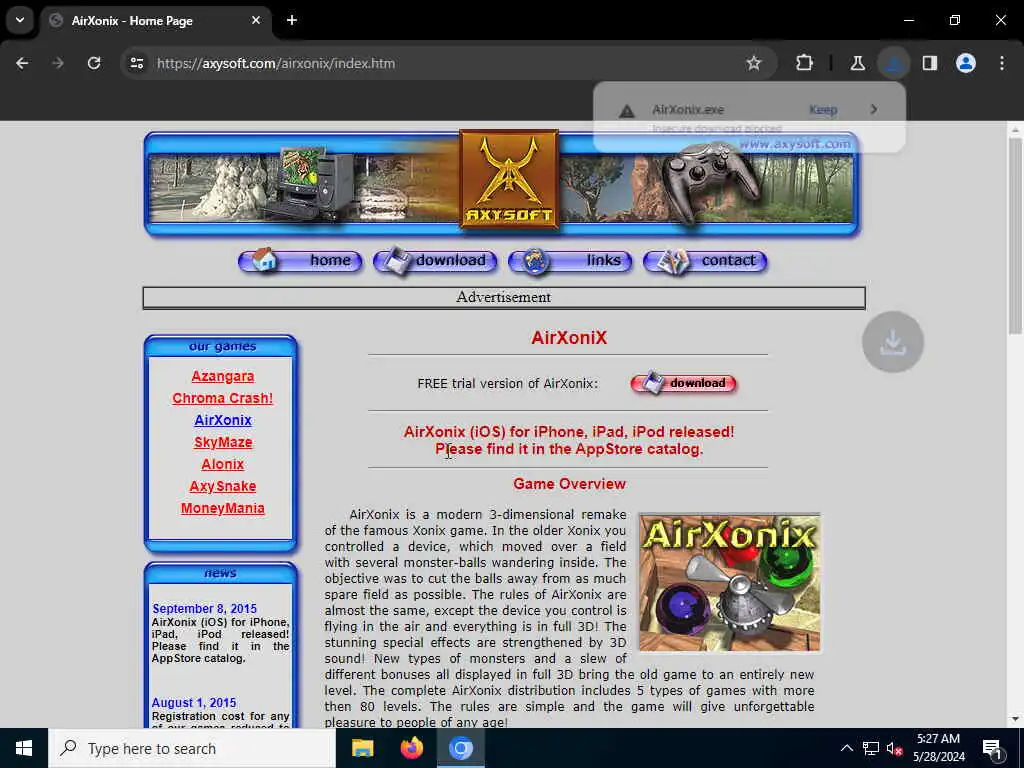Screen dimensions: 1024x768
Task: Open the download navigation button
Action: (x=435, y=261)
